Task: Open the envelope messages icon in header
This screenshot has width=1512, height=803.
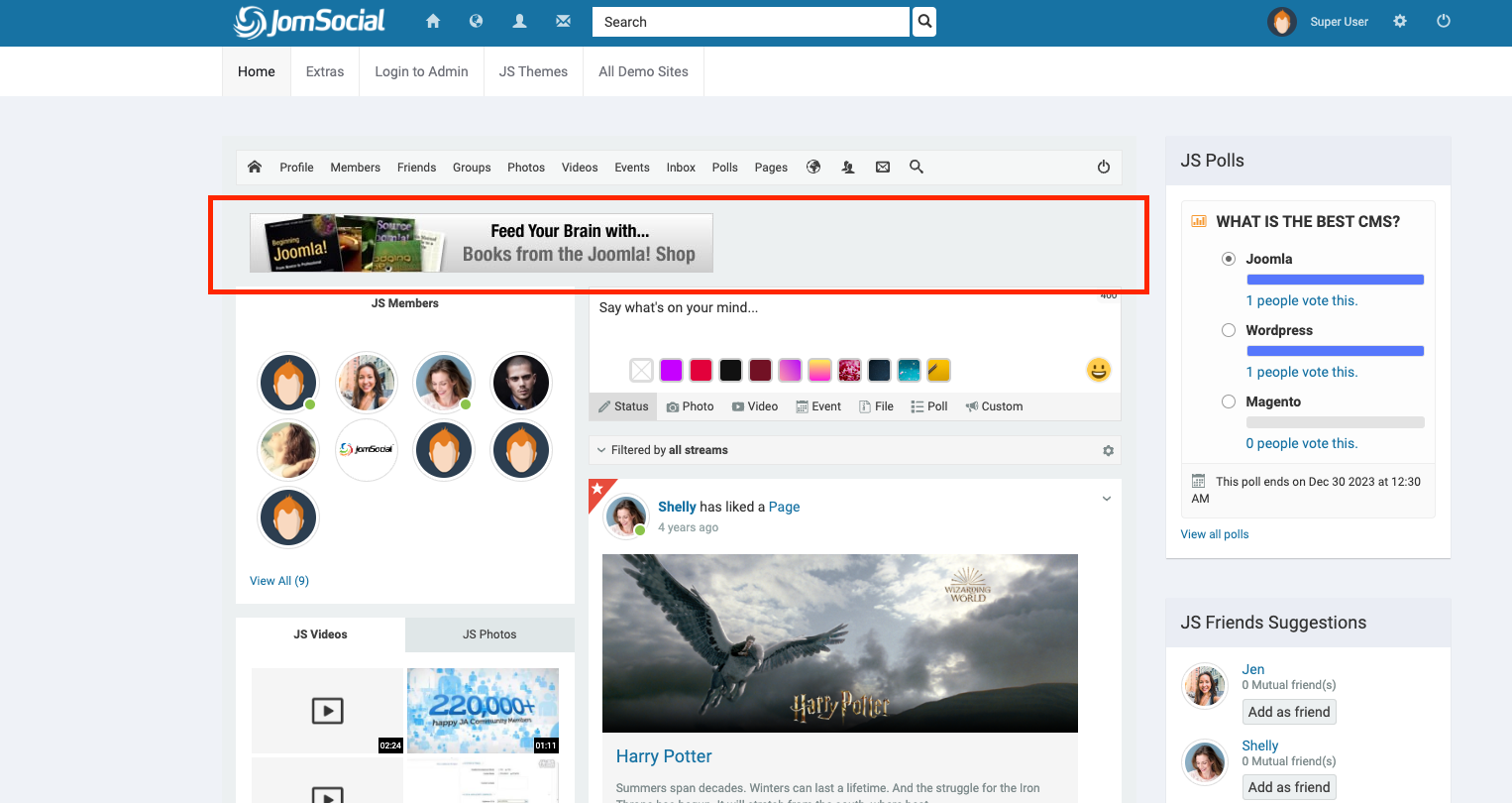Action: click(x=563, y=21)
